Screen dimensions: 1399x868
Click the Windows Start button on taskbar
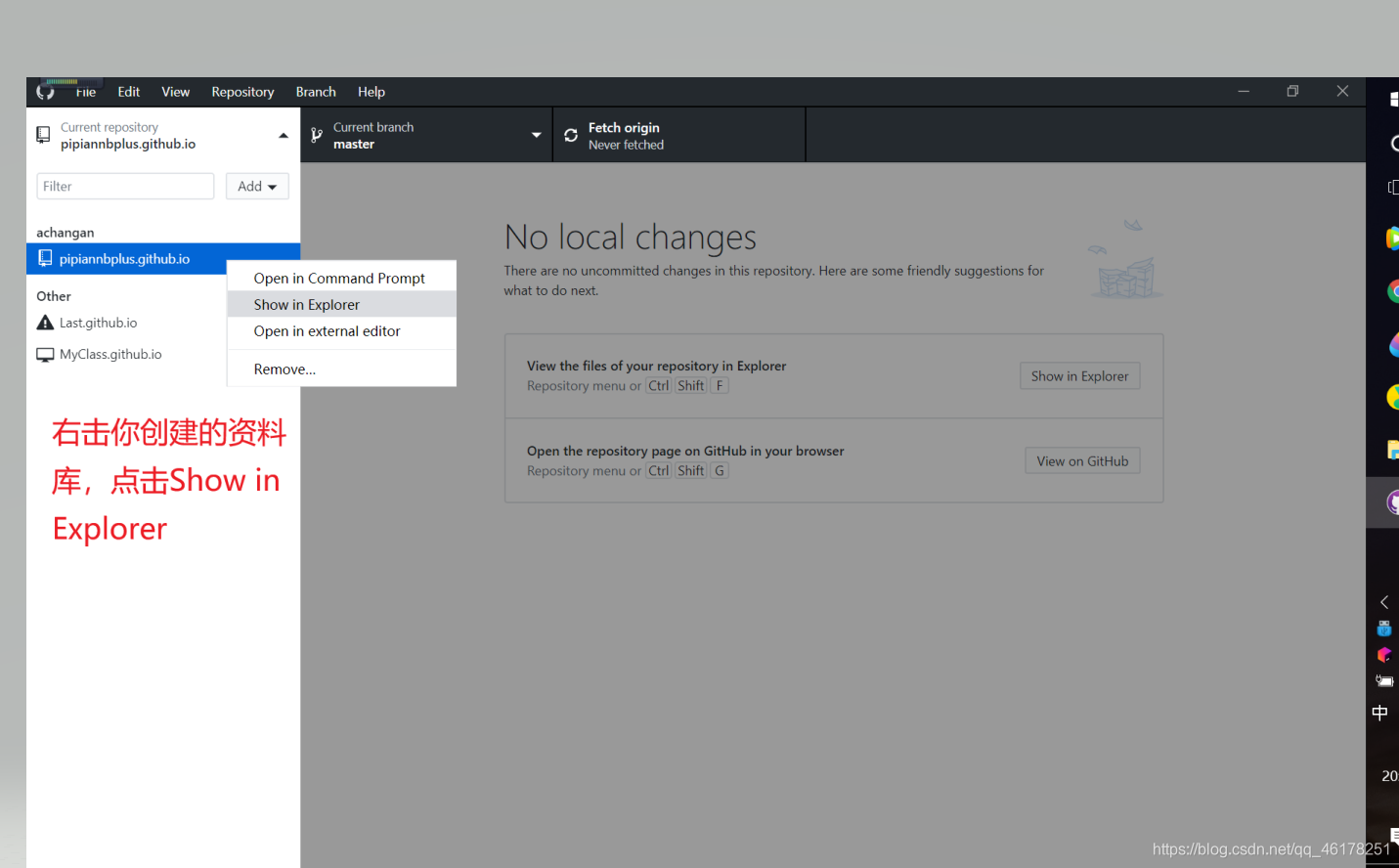(1394, 99)
